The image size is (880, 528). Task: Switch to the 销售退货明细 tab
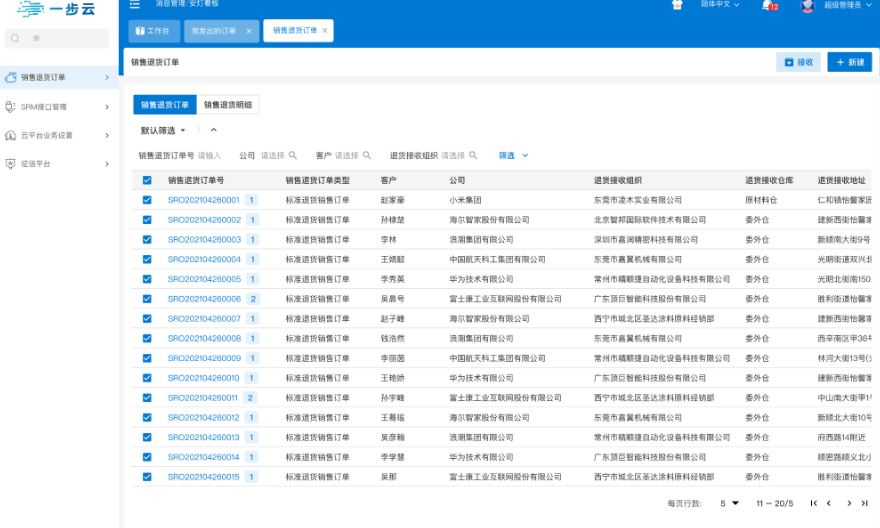coord(228,104)
